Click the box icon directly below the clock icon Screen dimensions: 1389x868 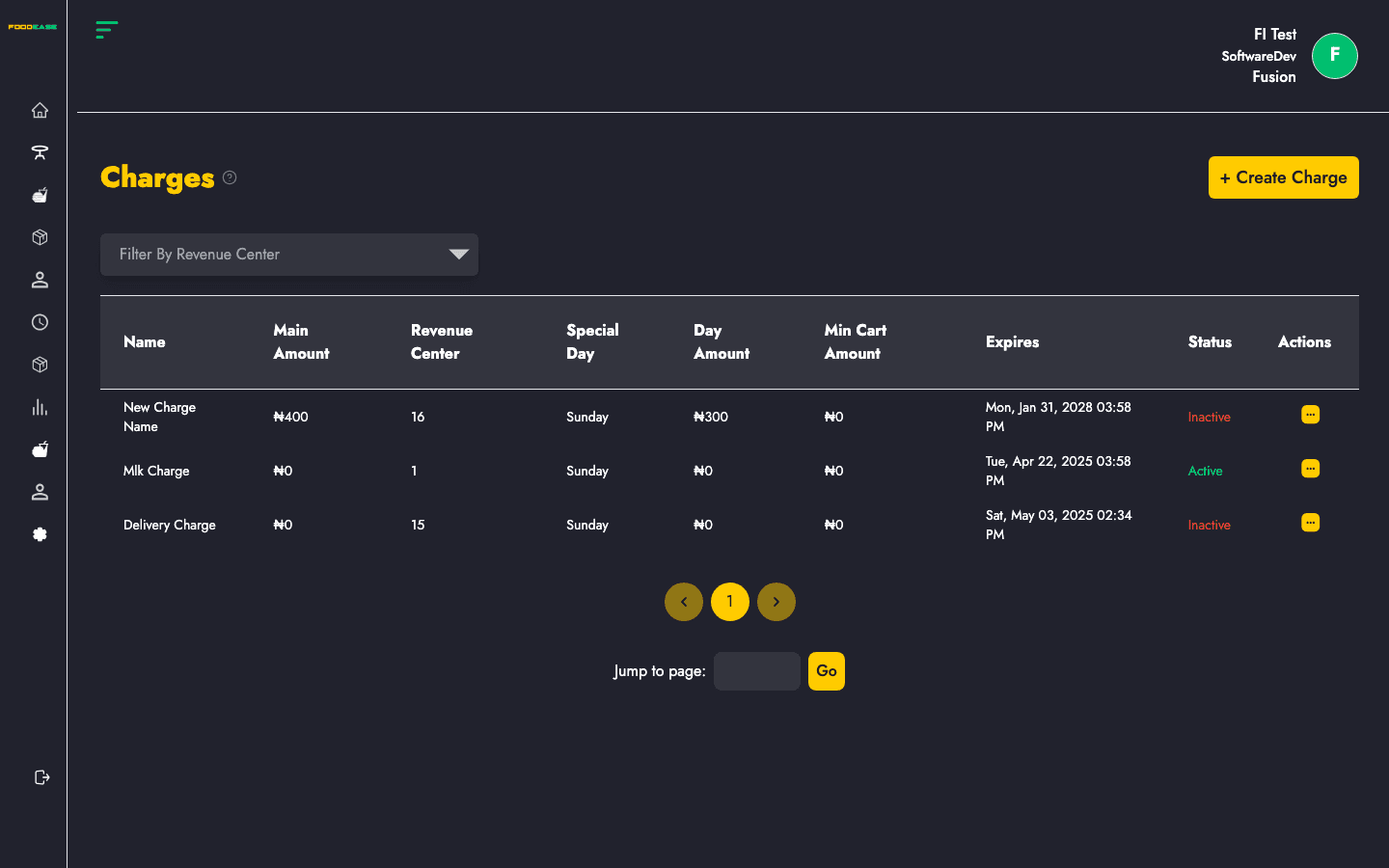tap(40, 365)
